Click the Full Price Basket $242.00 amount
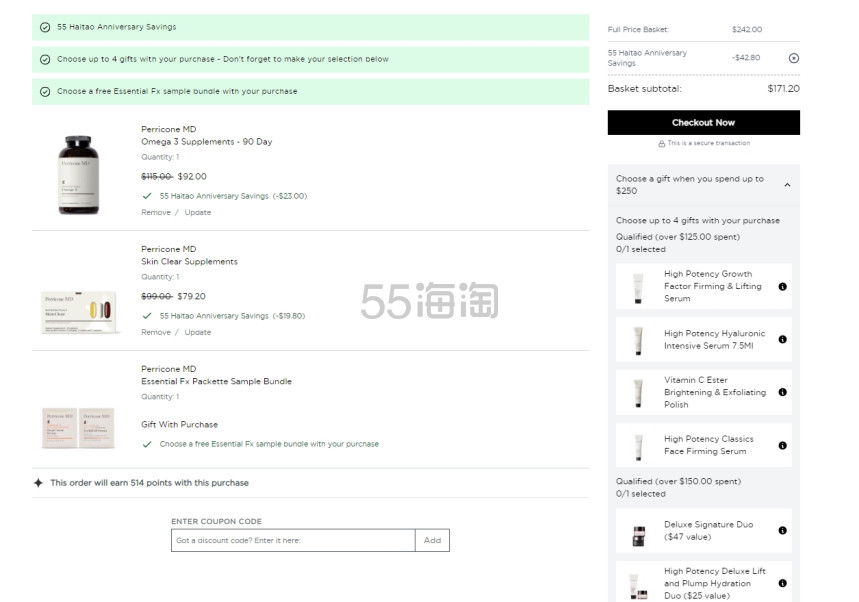Viewport: 859px width, 602px height. coord(747,30)
